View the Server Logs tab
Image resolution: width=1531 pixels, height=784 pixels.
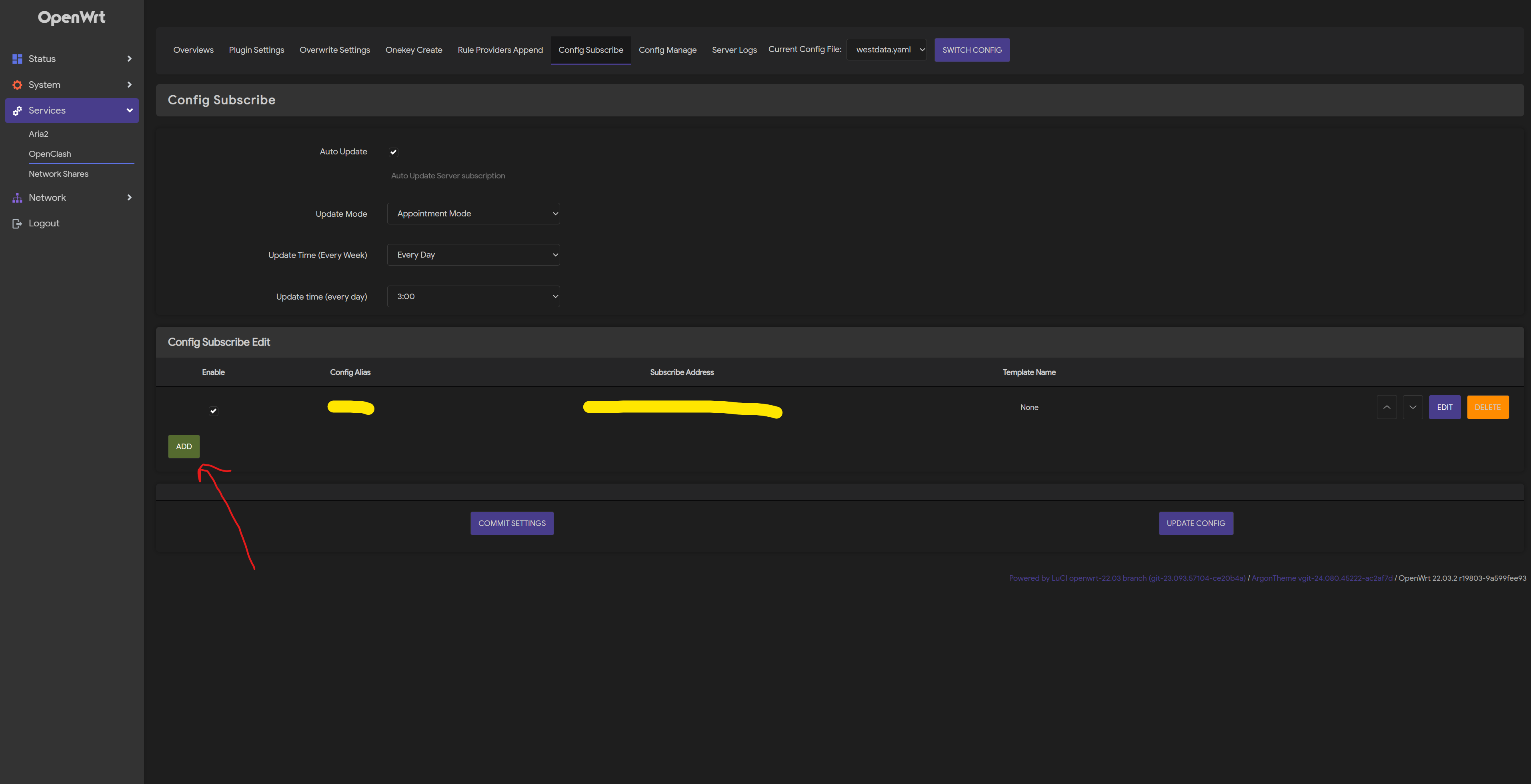click(x=734, y=50)
